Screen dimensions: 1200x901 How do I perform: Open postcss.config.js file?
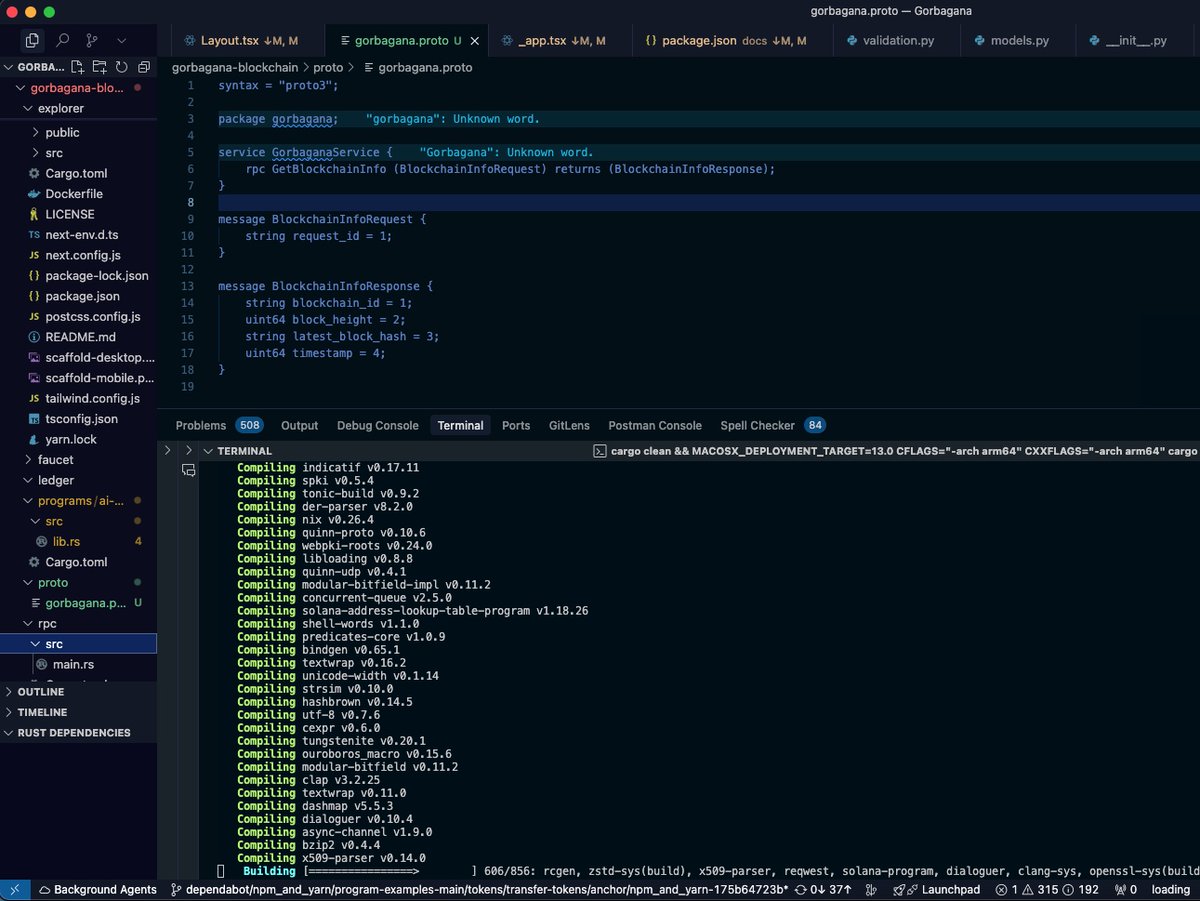93,316
